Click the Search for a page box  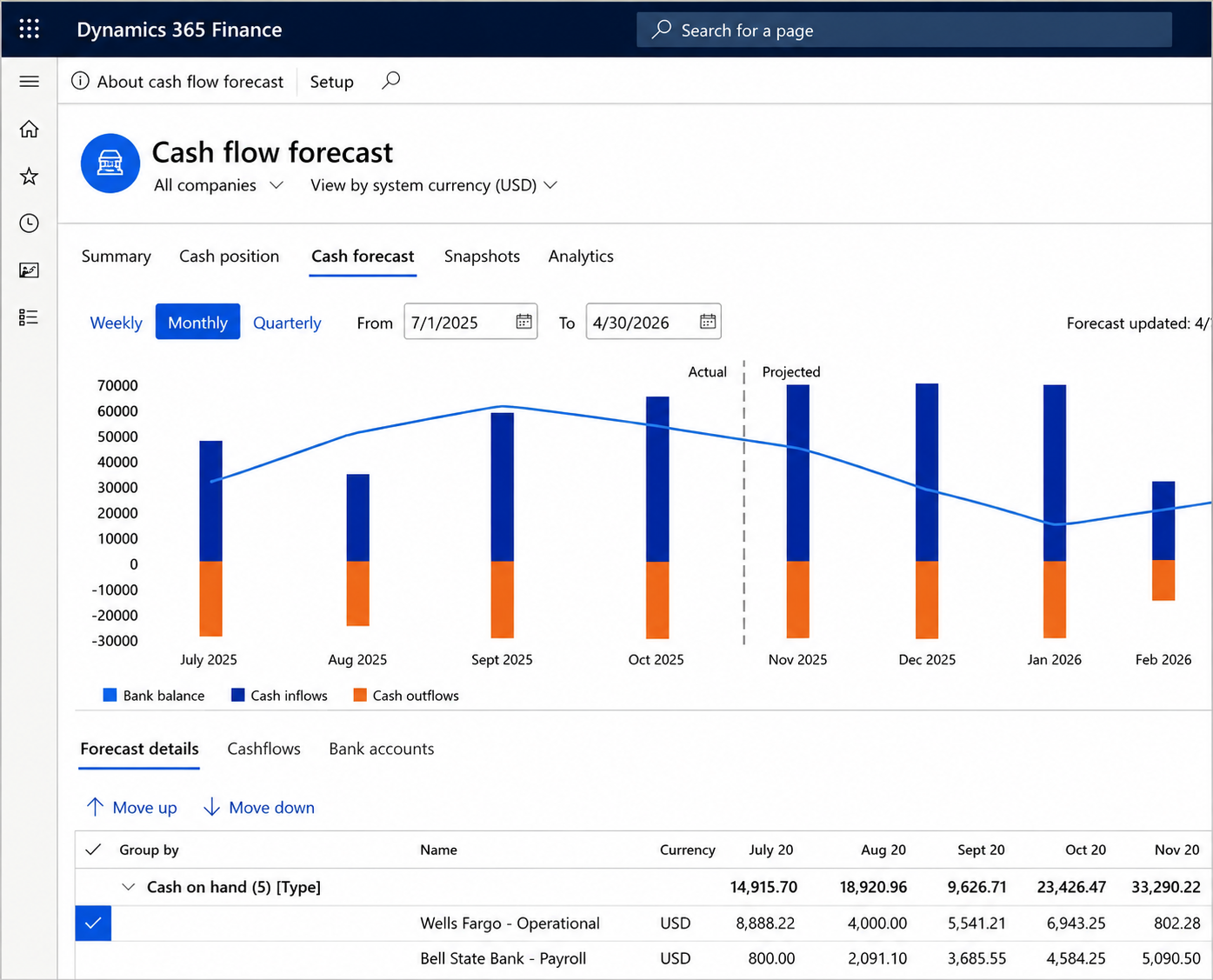[x=904, y=30]
